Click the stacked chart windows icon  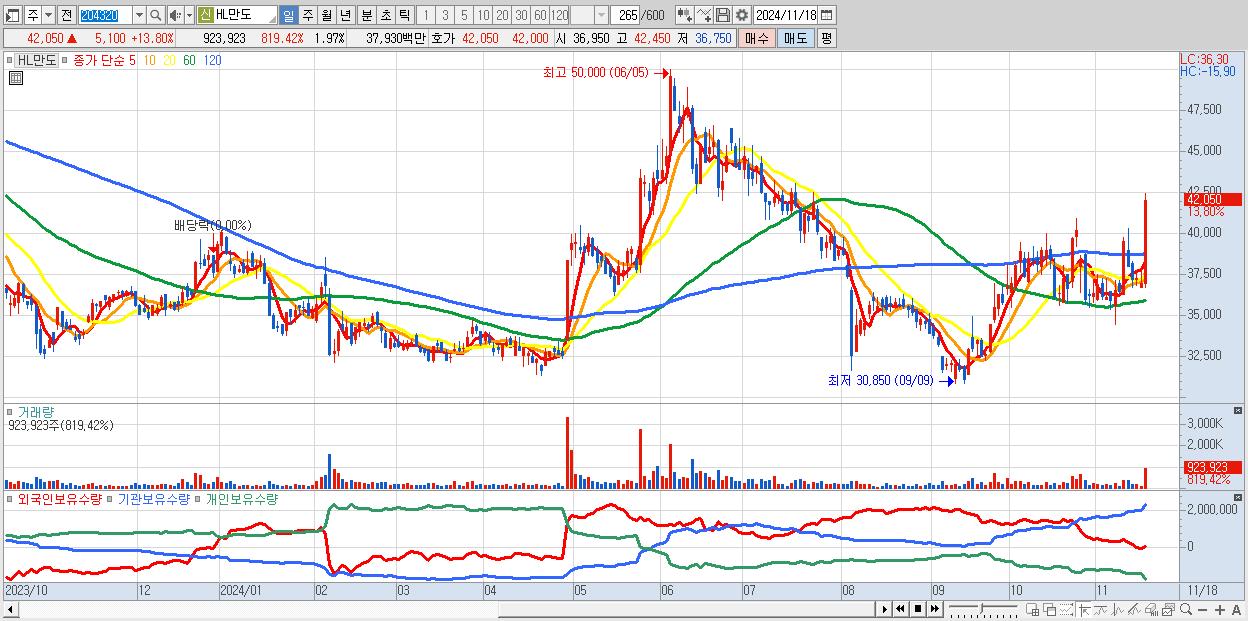point(1169,610)
